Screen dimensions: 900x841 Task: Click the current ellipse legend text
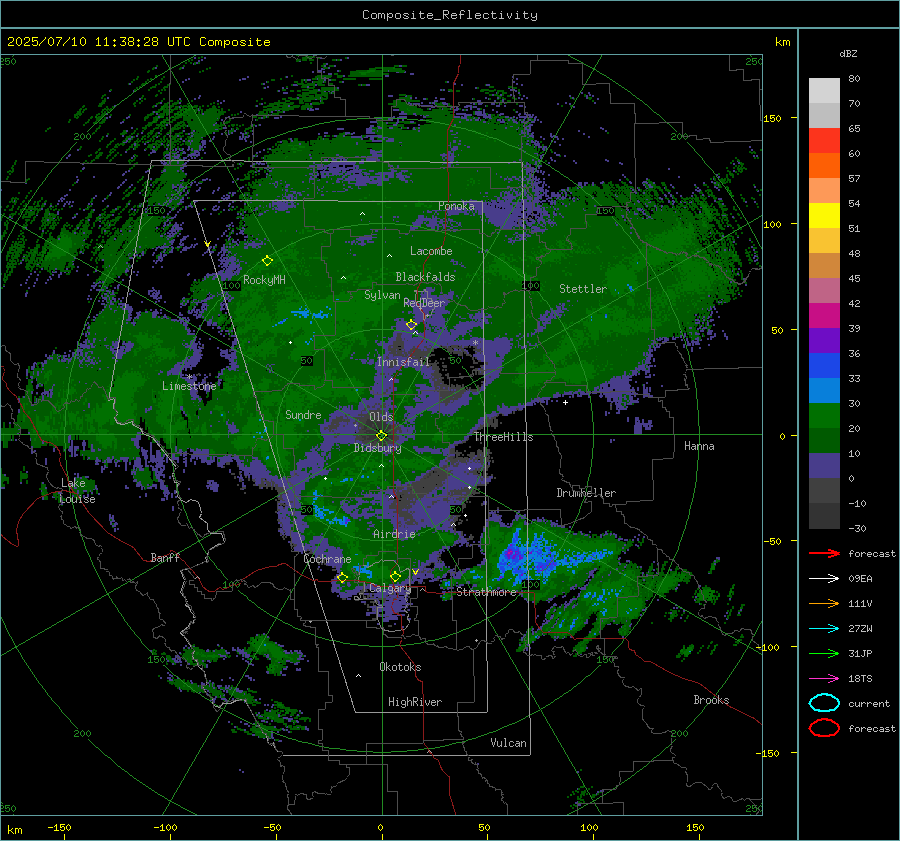click(869, 704)
